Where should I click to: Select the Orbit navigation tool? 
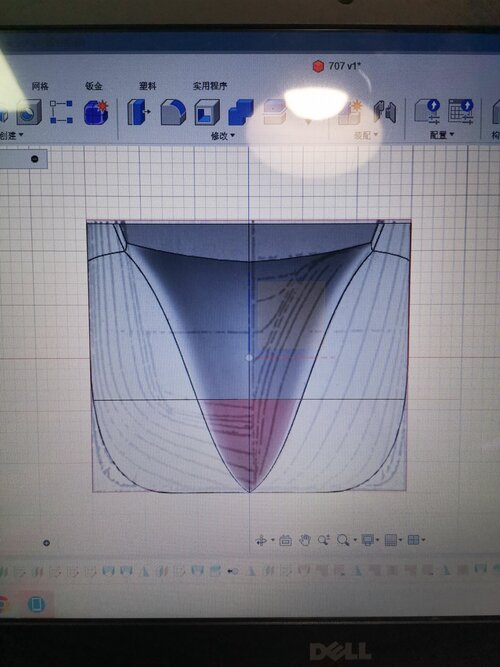click(260, 541)
